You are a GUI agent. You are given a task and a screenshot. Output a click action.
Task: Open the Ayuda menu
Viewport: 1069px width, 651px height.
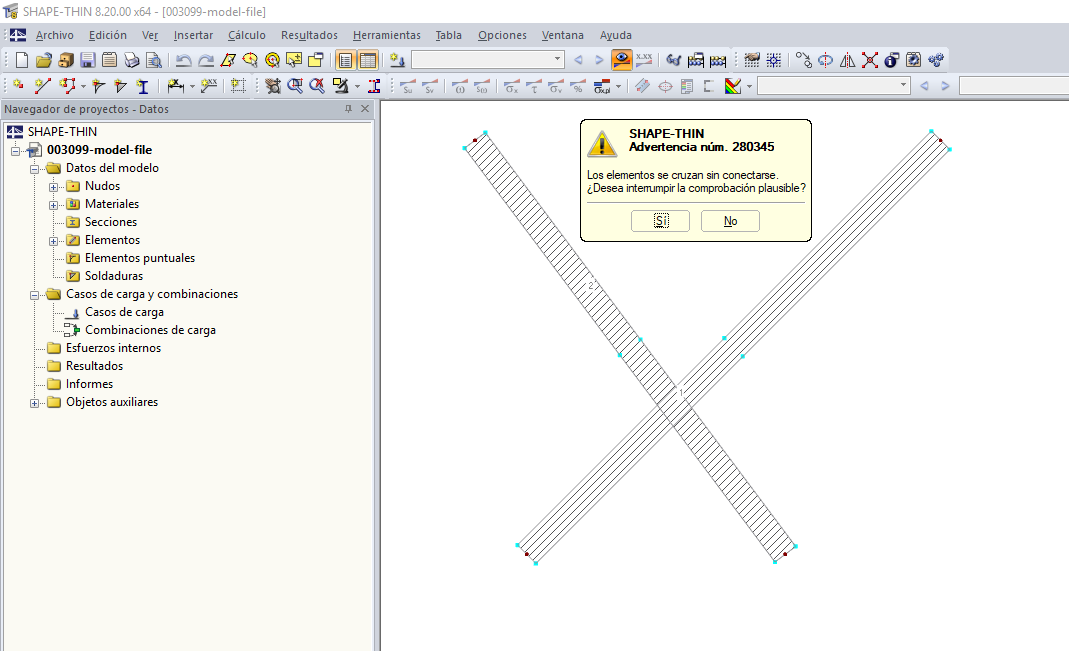(616, 35)
